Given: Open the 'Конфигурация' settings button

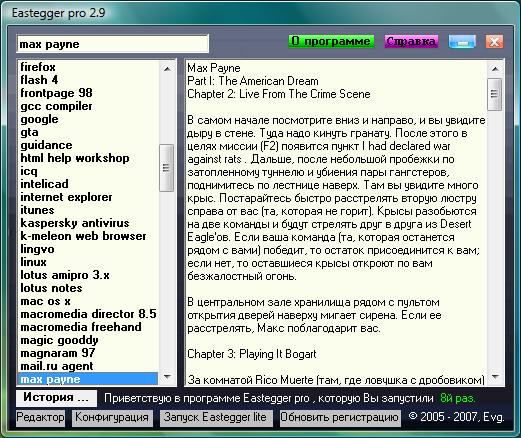Looking at the screenshot, I should coord(112,417).
